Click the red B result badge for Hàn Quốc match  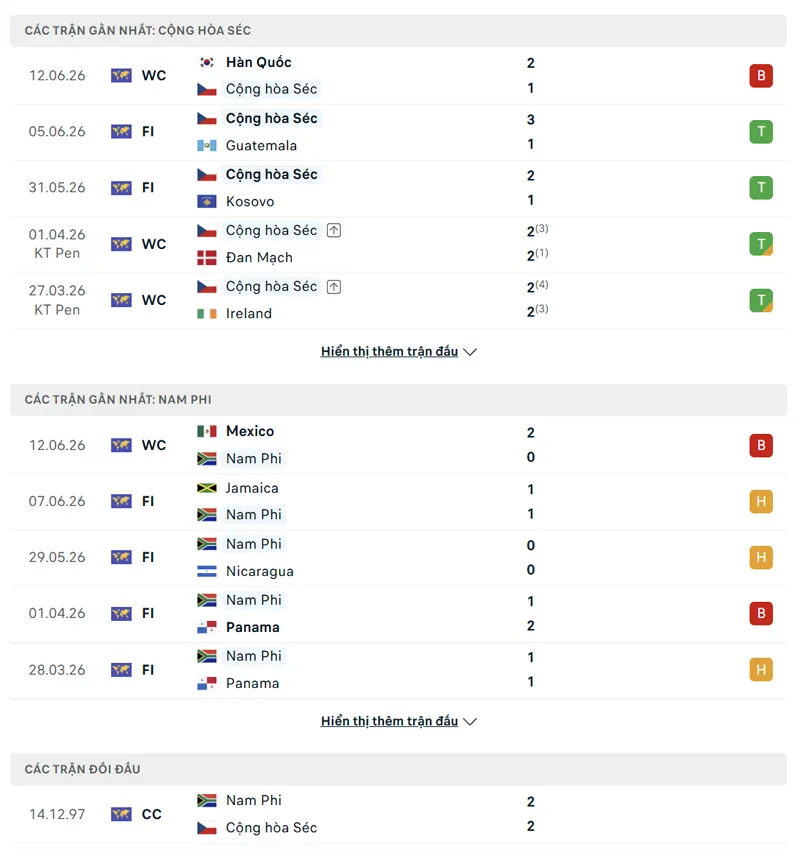(x=760, y=75)
